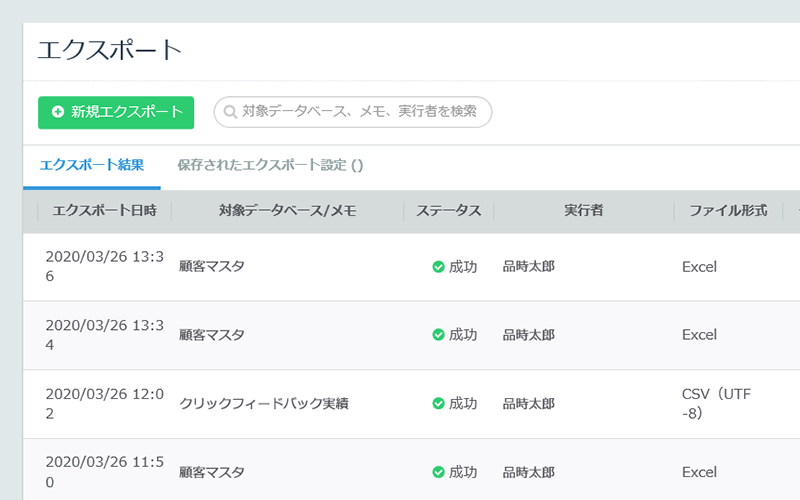Image resolution: width=800 pixels, height=500 pixels.
Task: Select 顧客マスタ entry dated 13:36
Action: click(x=212, y=266)
